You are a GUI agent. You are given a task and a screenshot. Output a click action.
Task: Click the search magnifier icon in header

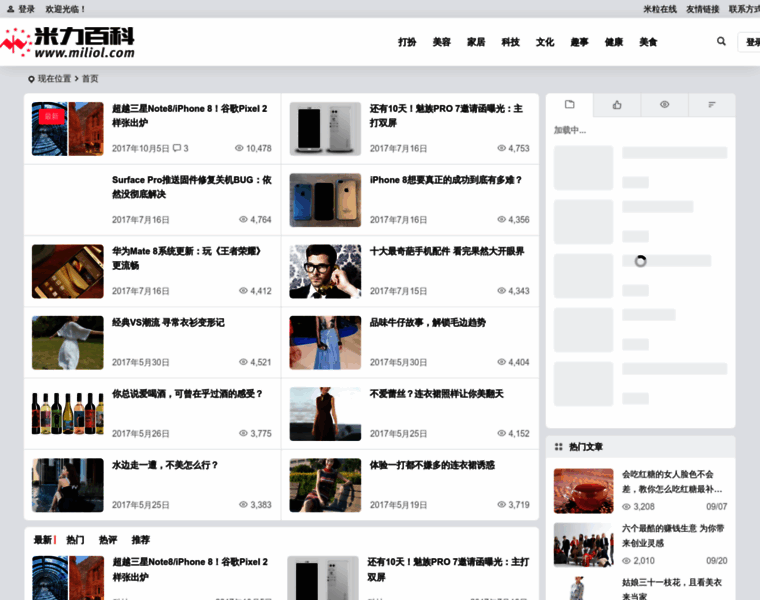pyautogui.click(x=721, y=42)
